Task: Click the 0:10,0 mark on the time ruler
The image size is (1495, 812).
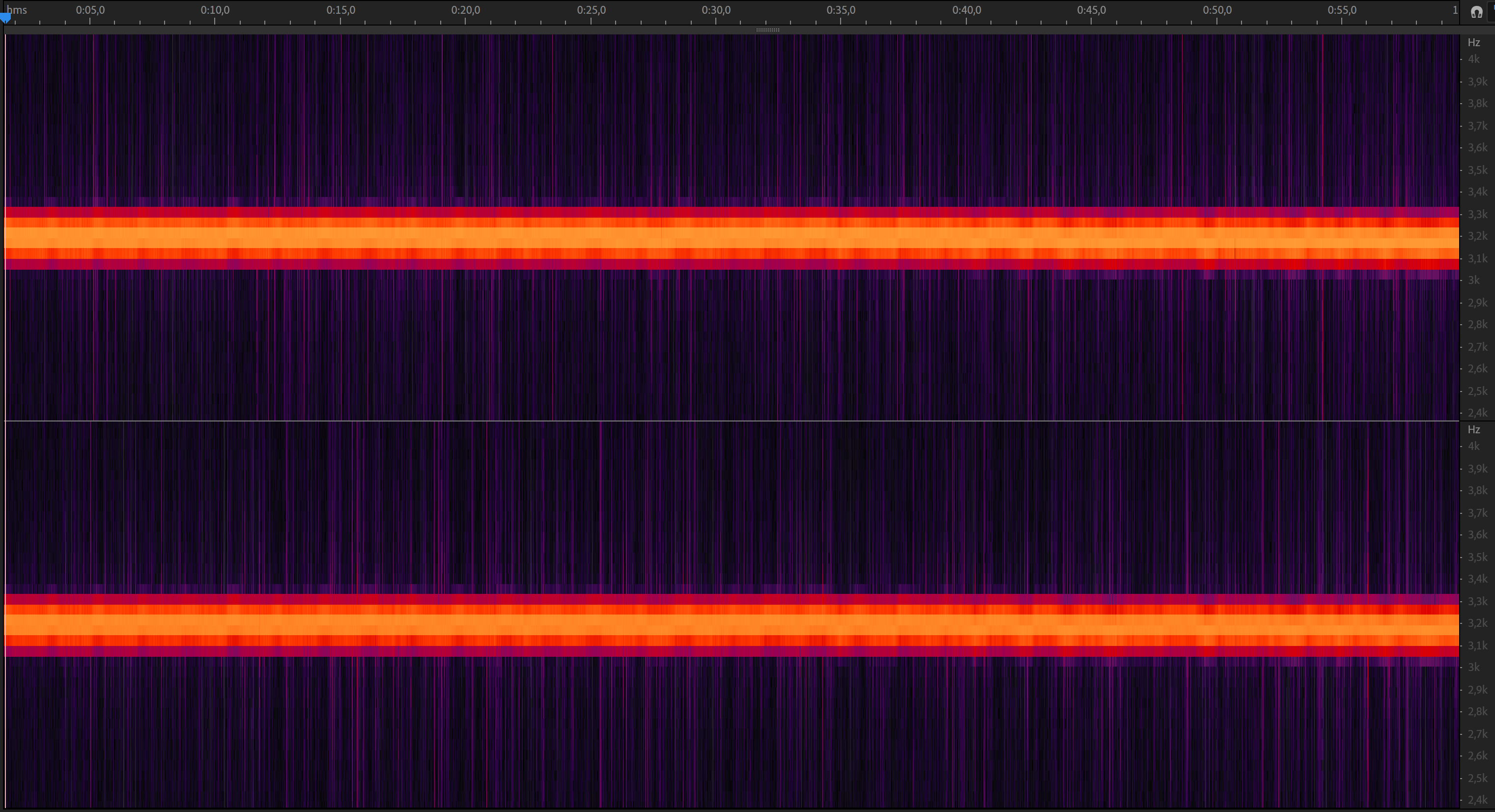Action: 215,10
